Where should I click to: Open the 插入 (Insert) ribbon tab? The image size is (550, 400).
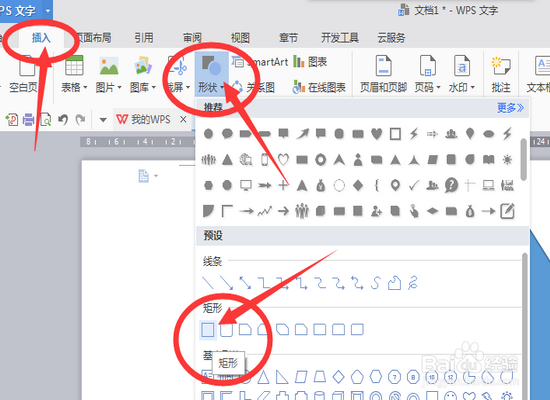tap(41, 38)
